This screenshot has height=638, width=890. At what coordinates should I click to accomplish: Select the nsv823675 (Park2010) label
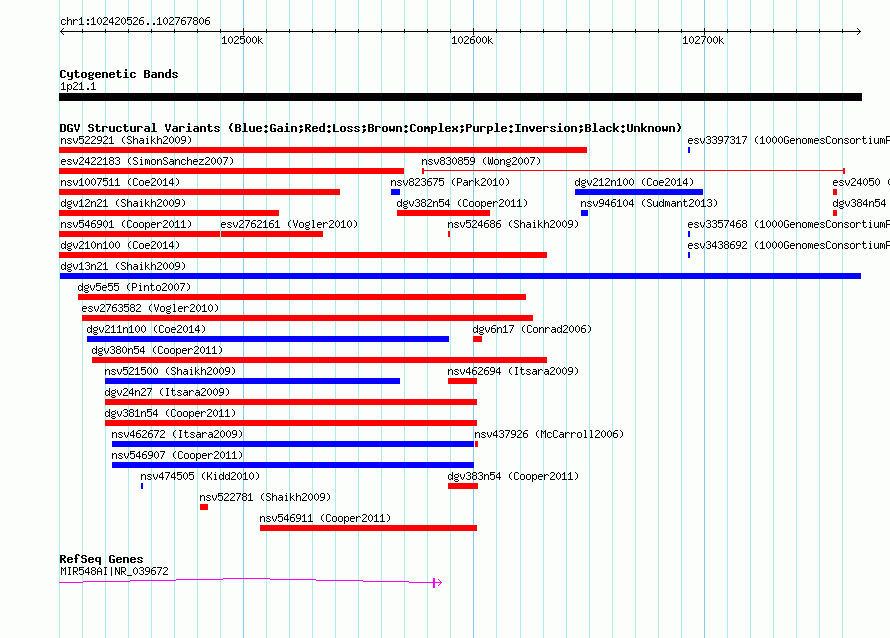coord(450,182)
